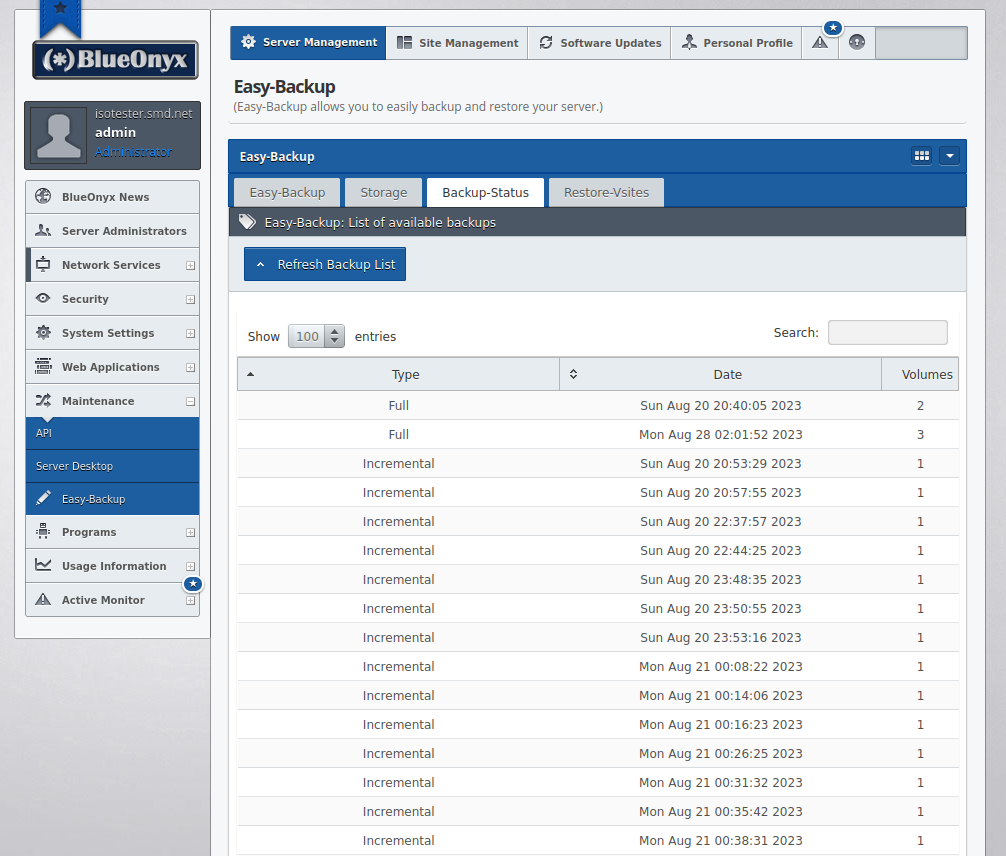Click the star badge above the warning icon
Image resolution: width=1006 pixels, height=856 pixels.
[833, 28]
